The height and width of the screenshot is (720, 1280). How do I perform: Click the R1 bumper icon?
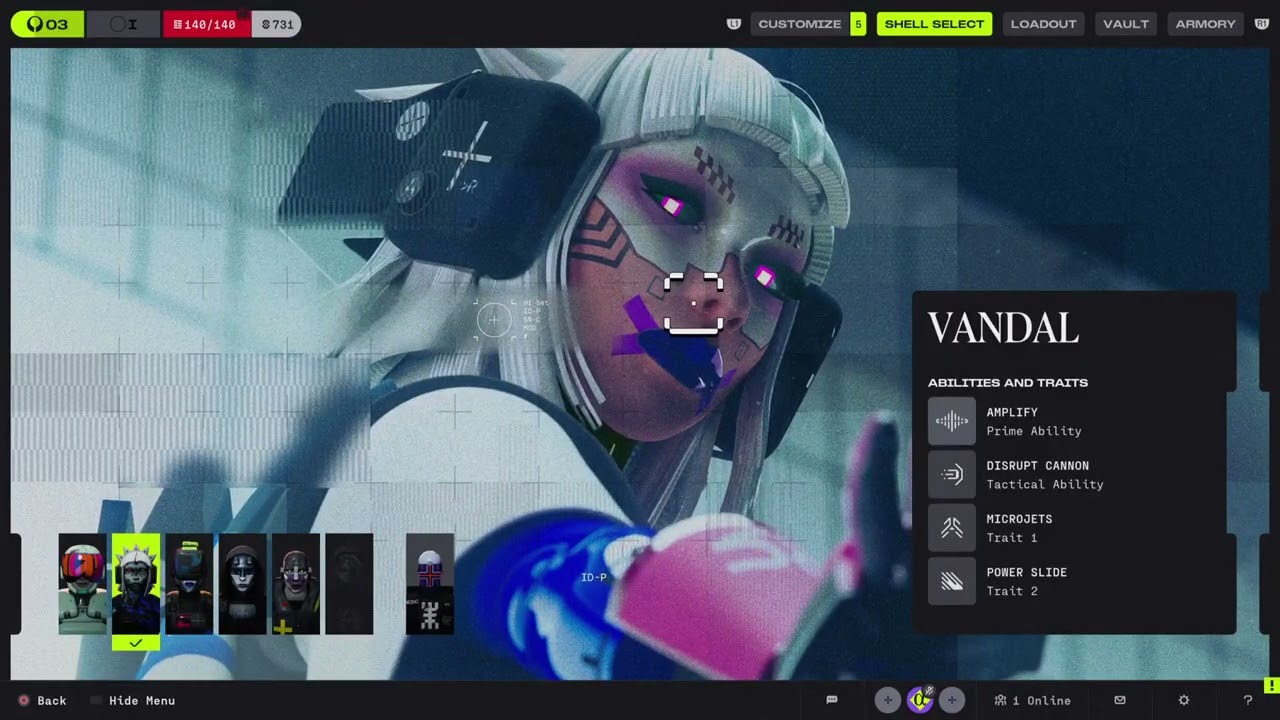click(1261, 24)
